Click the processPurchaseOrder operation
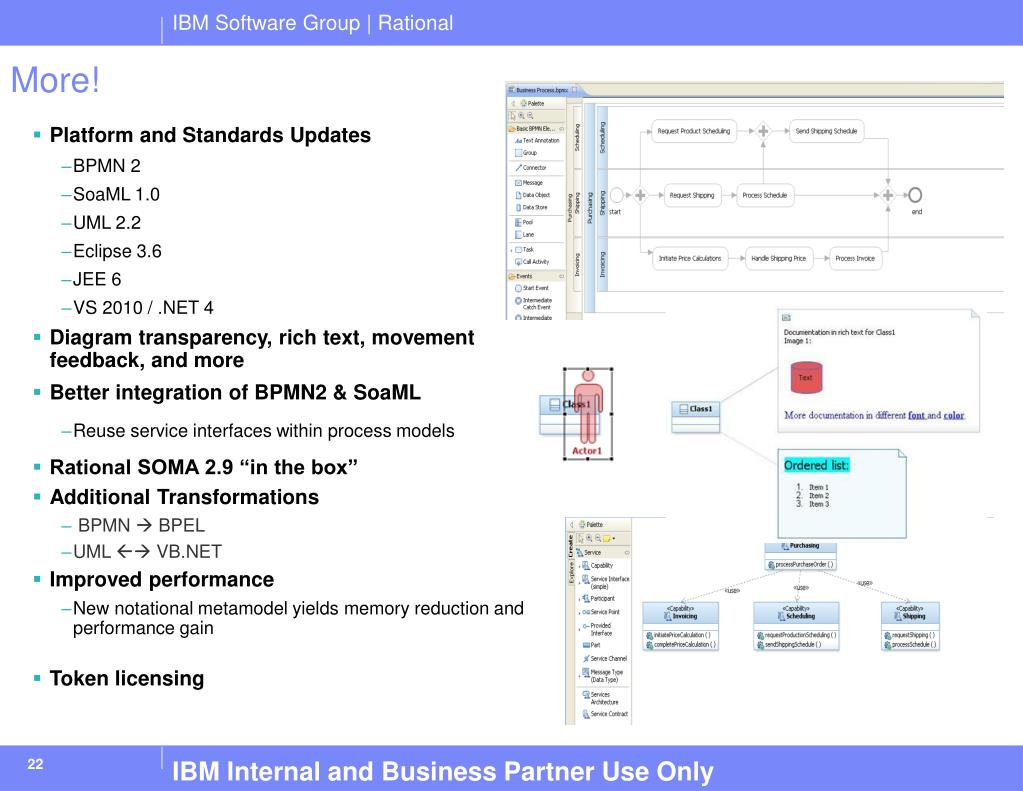This screenshot has width=1023, height=791. click(801, 565)
